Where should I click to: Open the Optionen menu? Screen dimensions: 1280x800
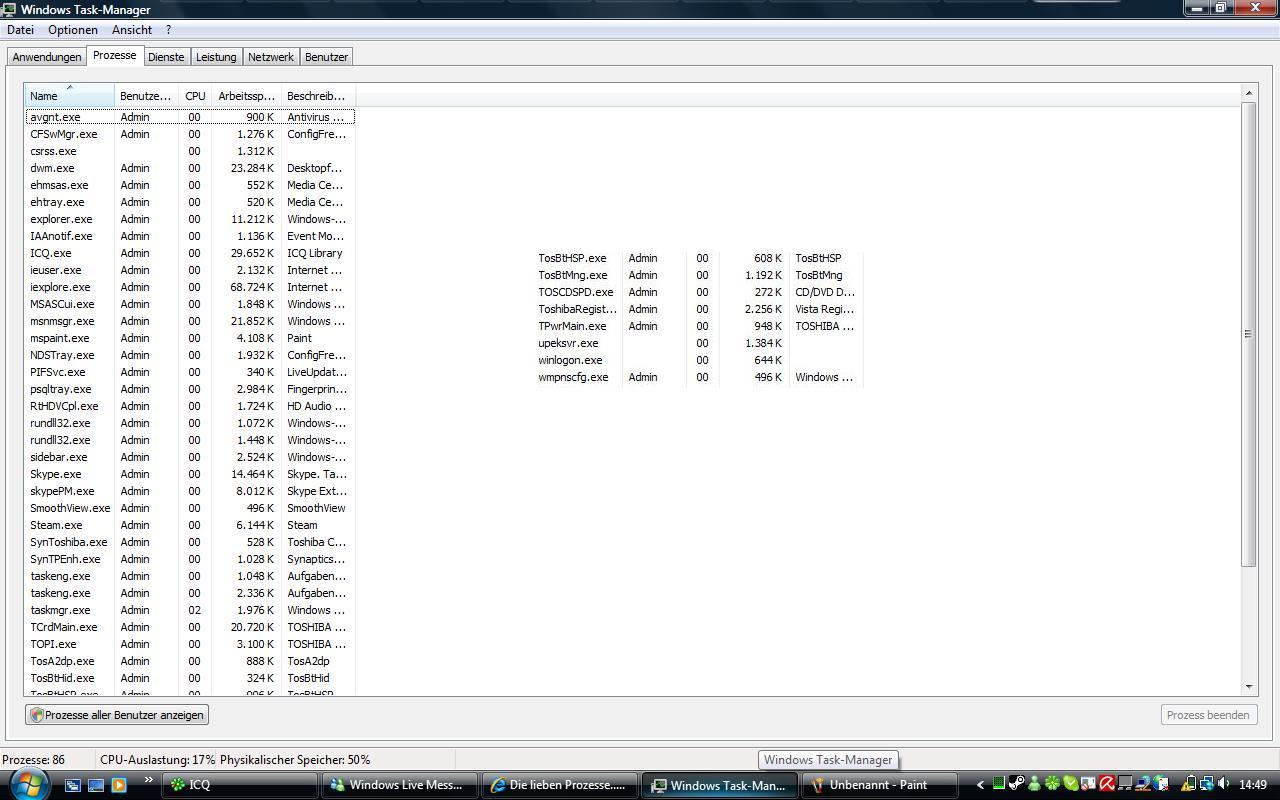pos(73,30)
